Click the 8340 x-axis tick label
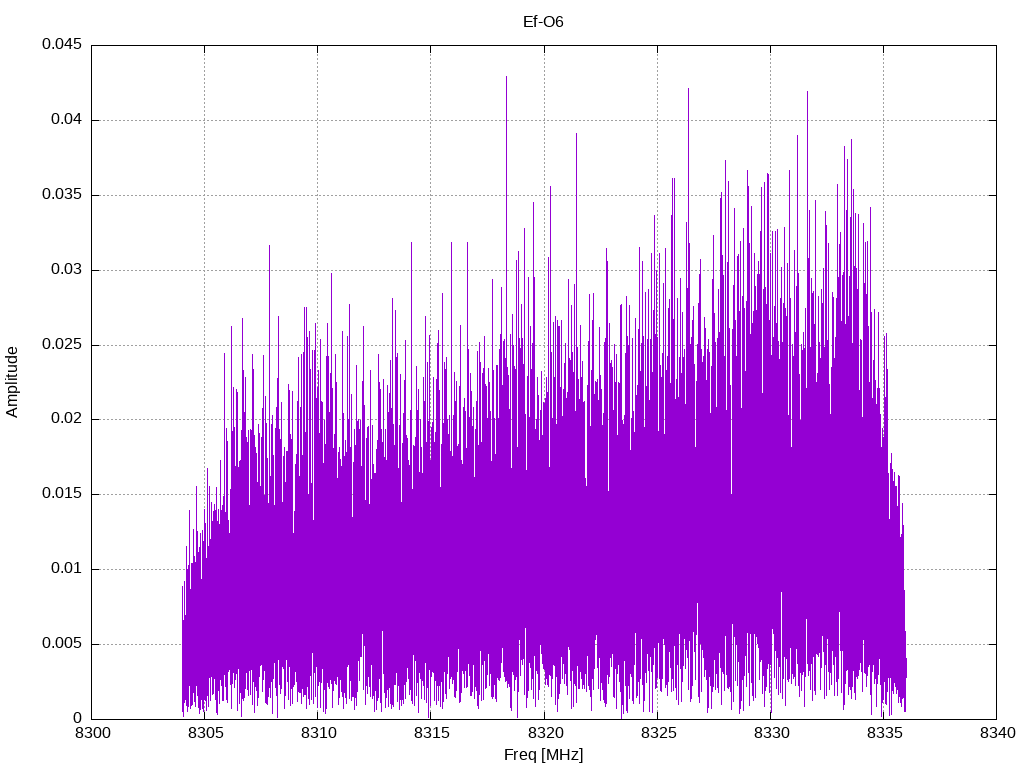 [x=997, y=733]
